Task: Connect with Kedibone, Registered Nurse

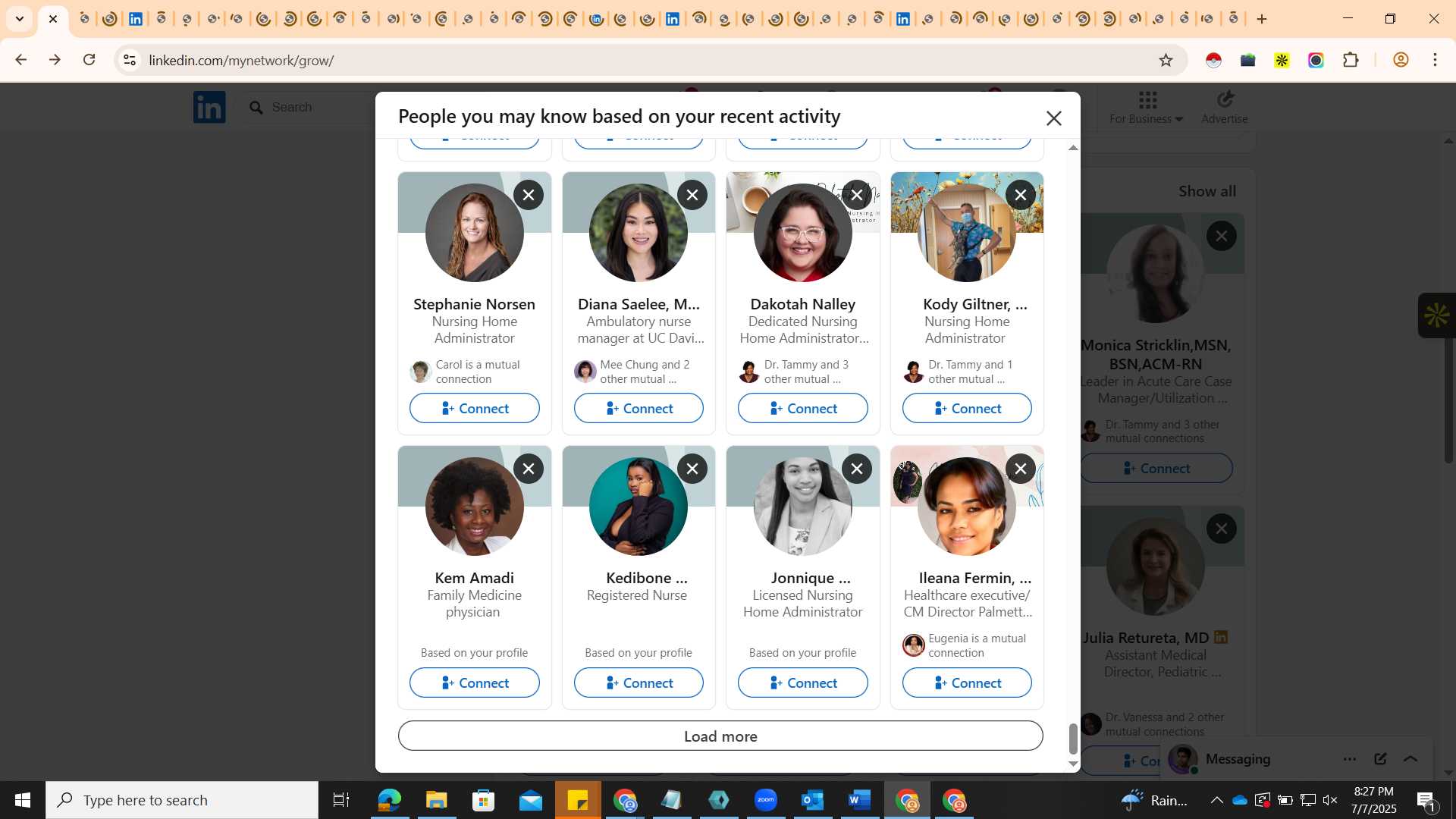Action: 639,682
